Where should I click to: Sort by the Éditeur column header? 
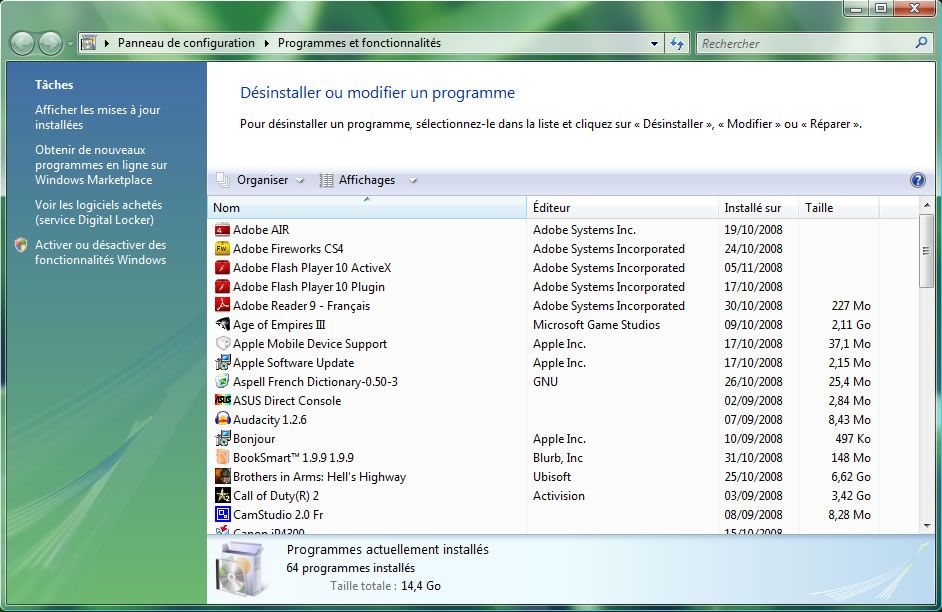tap(622, 208)
